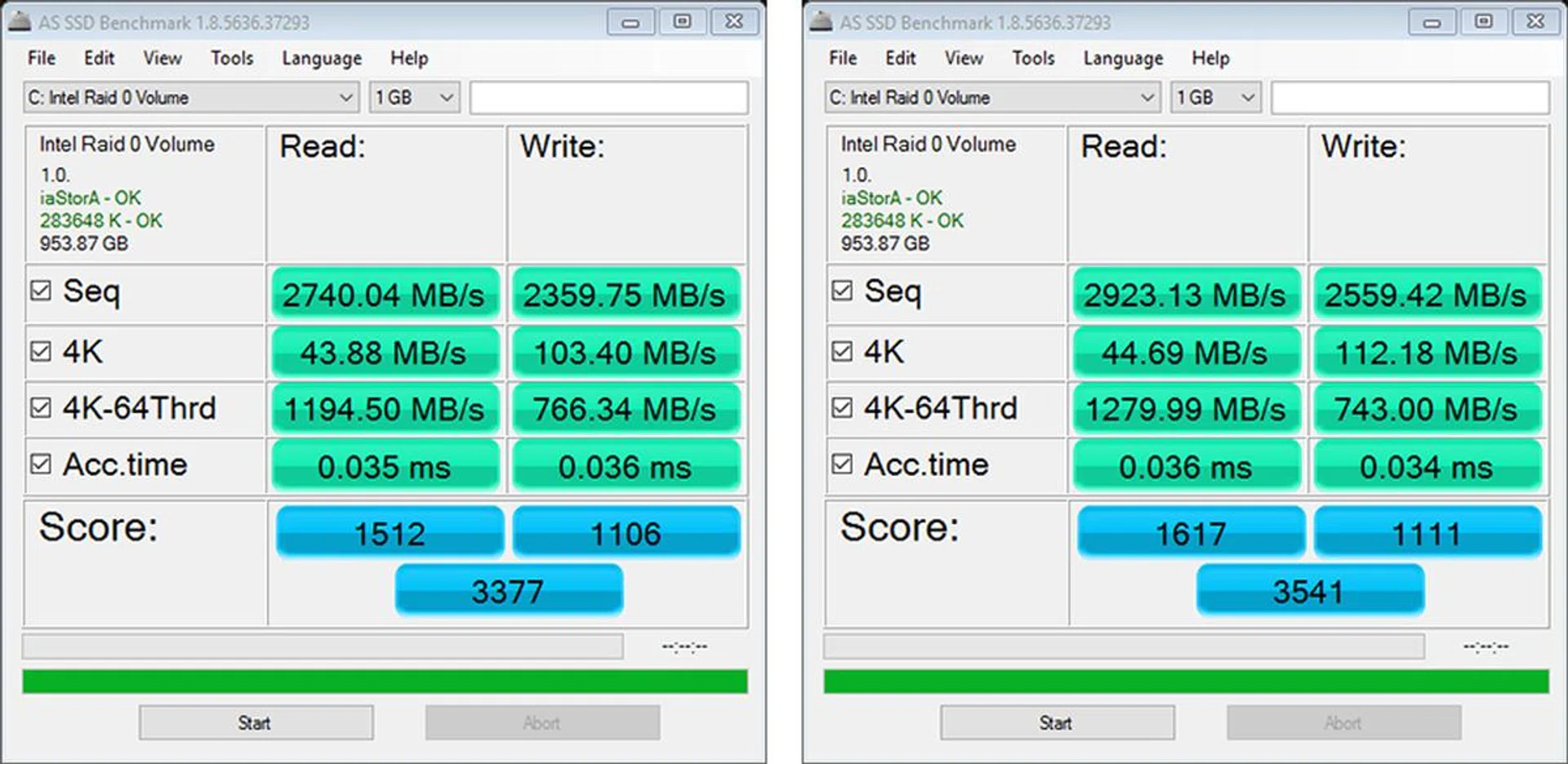1568x764 pixels.
Task: Open the Intel Raid 0 Volume dropdown in right window
Action: click(x=1147, y=98)
